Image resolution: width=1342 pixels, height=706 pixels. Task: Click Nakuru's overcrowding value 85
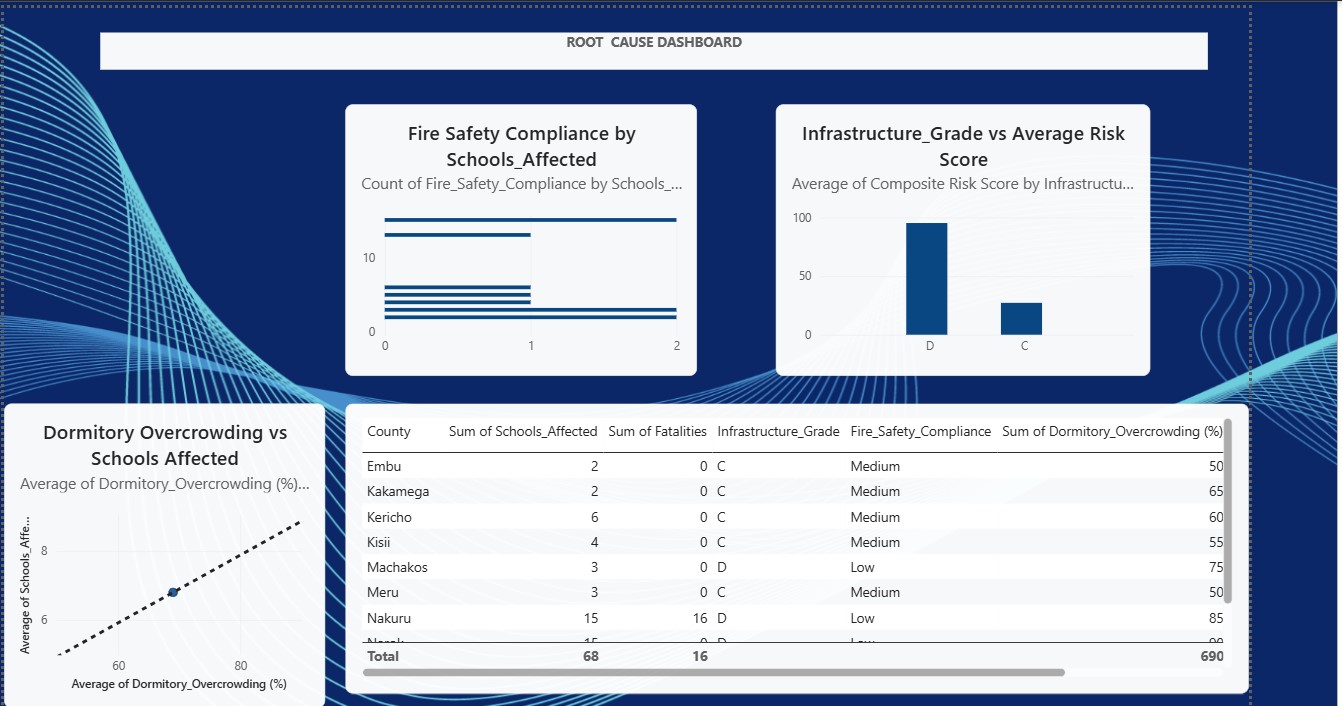(1215, 618)
